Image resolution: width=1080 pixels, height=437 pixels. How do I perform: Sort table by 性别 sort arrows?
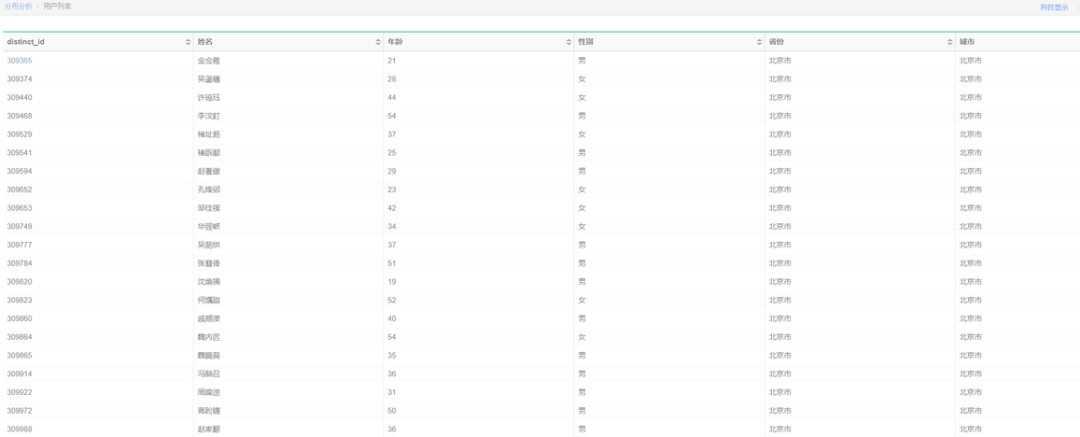coord(759,42)
